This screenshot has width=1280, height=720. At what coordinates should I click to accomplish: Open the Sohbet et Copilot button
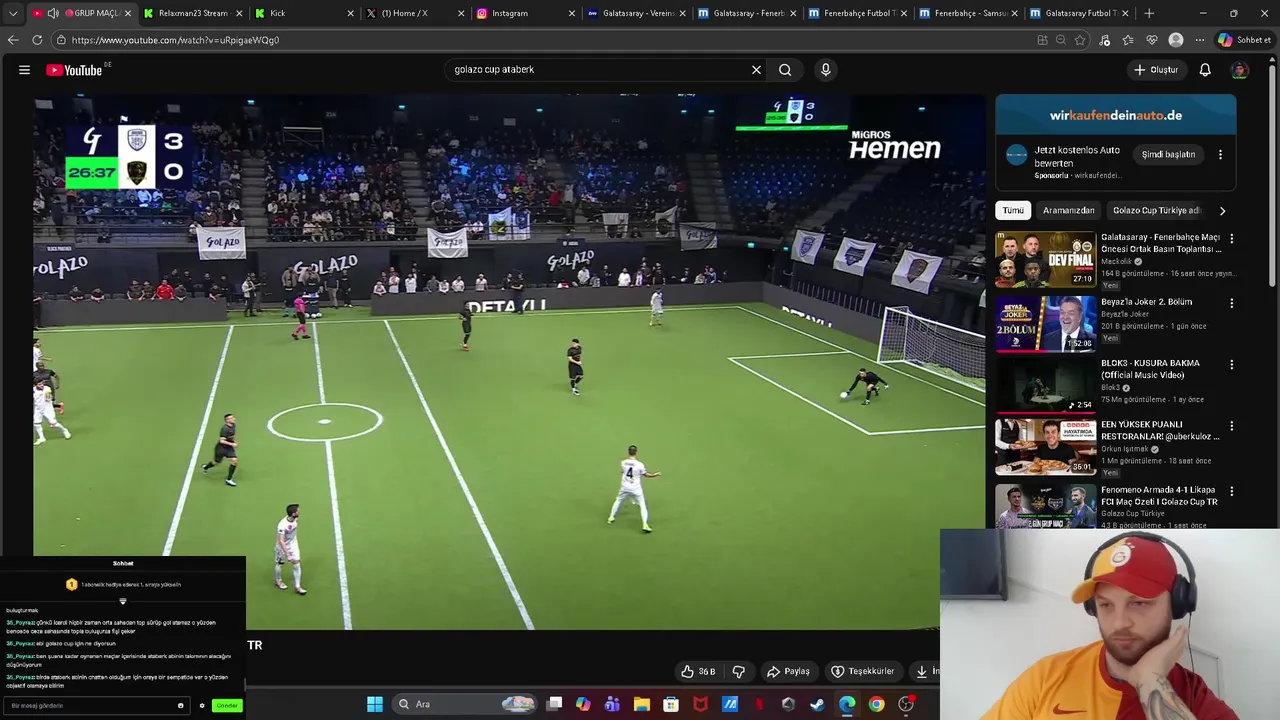(1244, 40)
